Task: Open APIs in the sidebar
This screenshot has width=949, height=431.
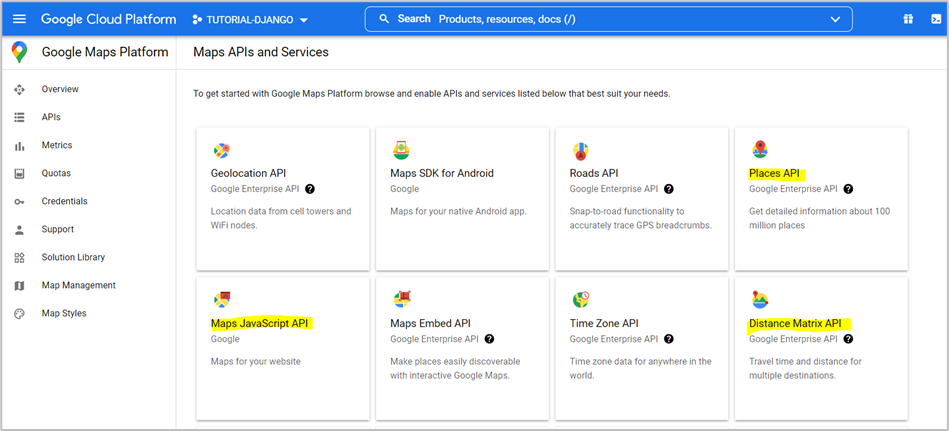Action: tap(51, 117)
